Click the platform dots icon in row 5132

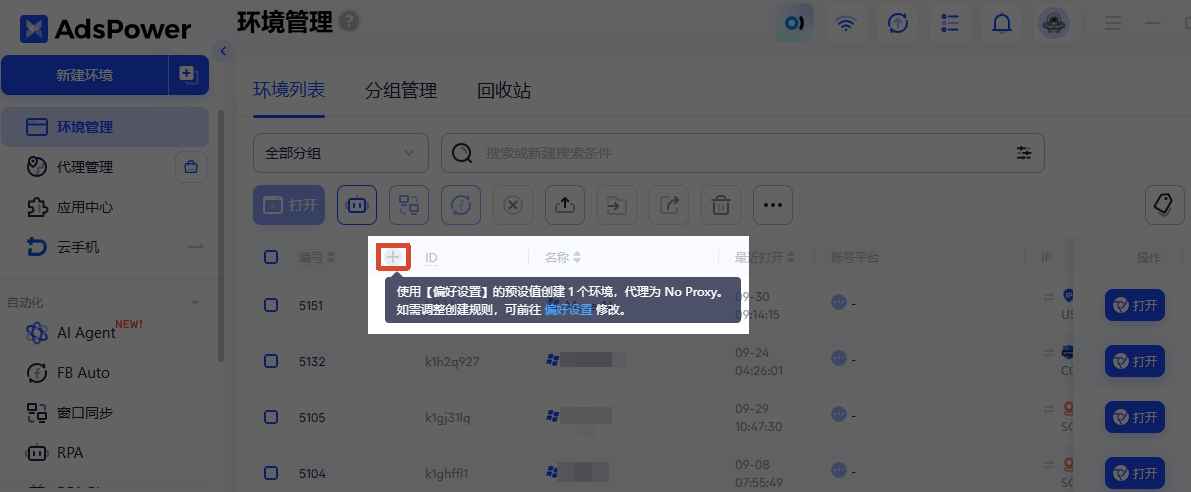[839, 358]
